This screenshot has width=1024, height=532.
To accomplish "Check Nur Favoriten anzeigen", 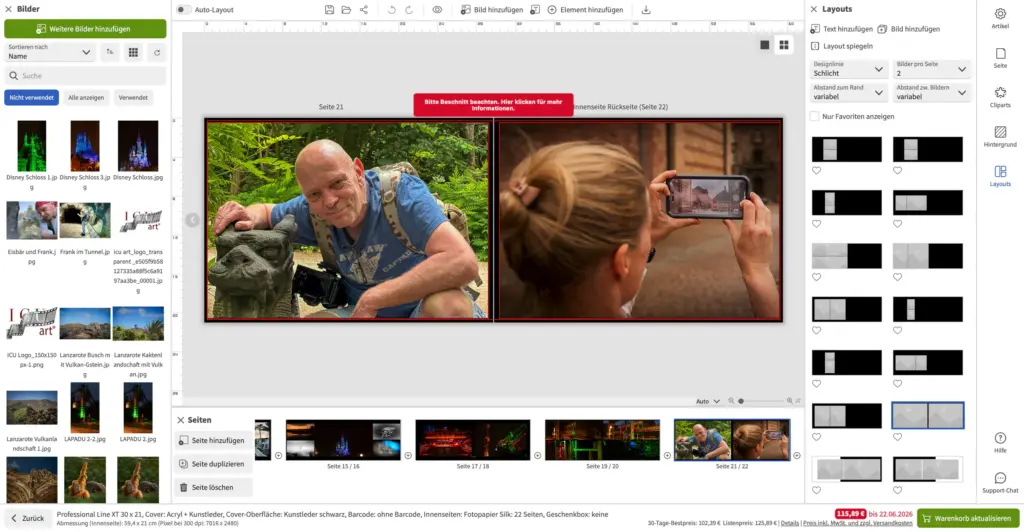I will [x=814, y=116].
